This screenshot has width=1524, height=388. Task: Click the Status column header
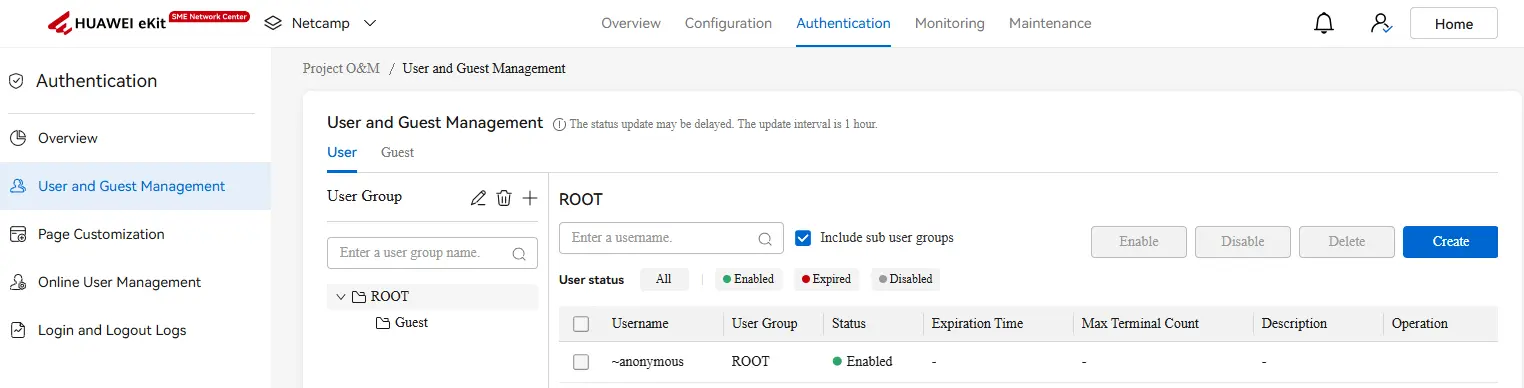(849, 324)
